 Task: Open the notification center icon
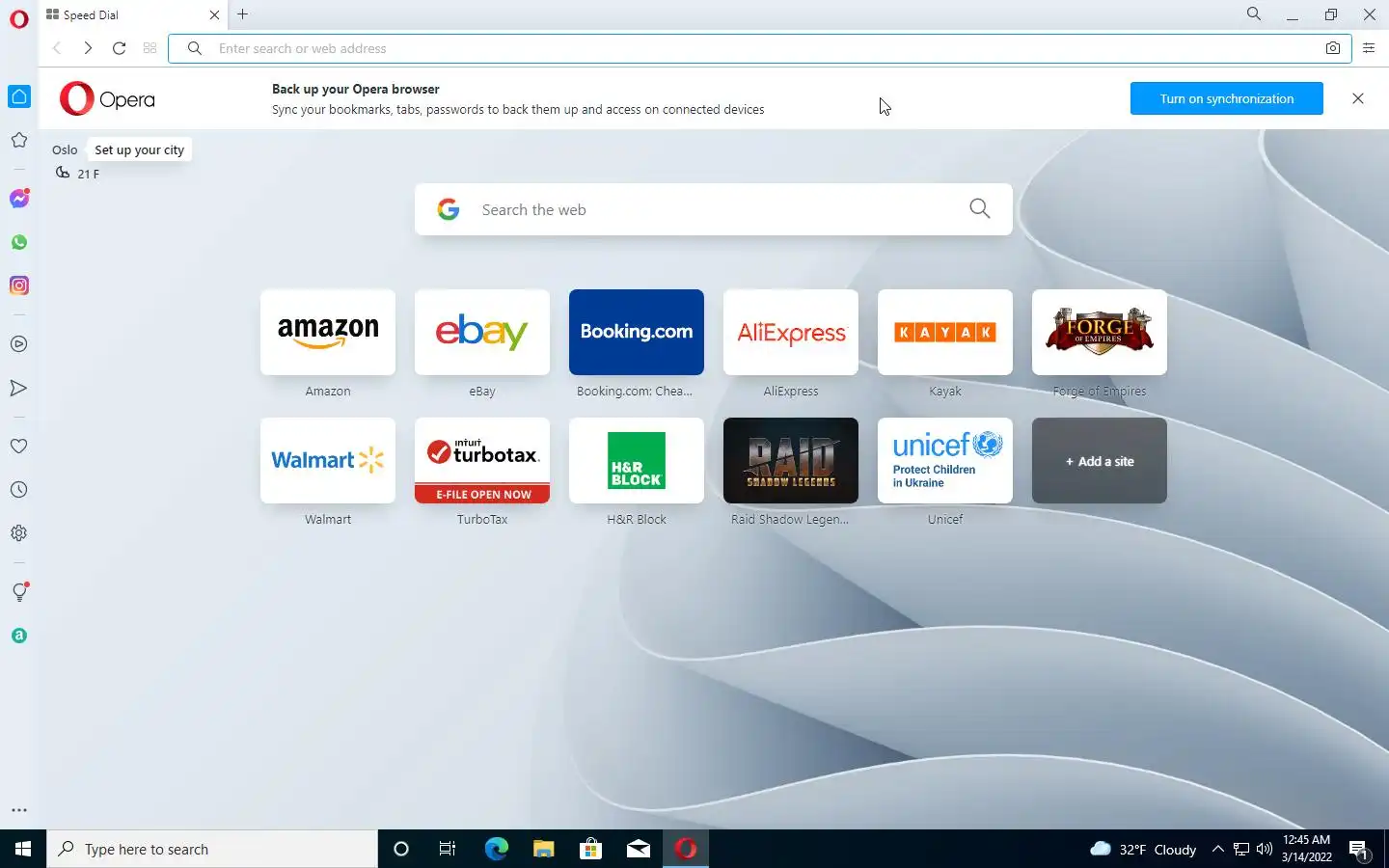click(1359, 850)
